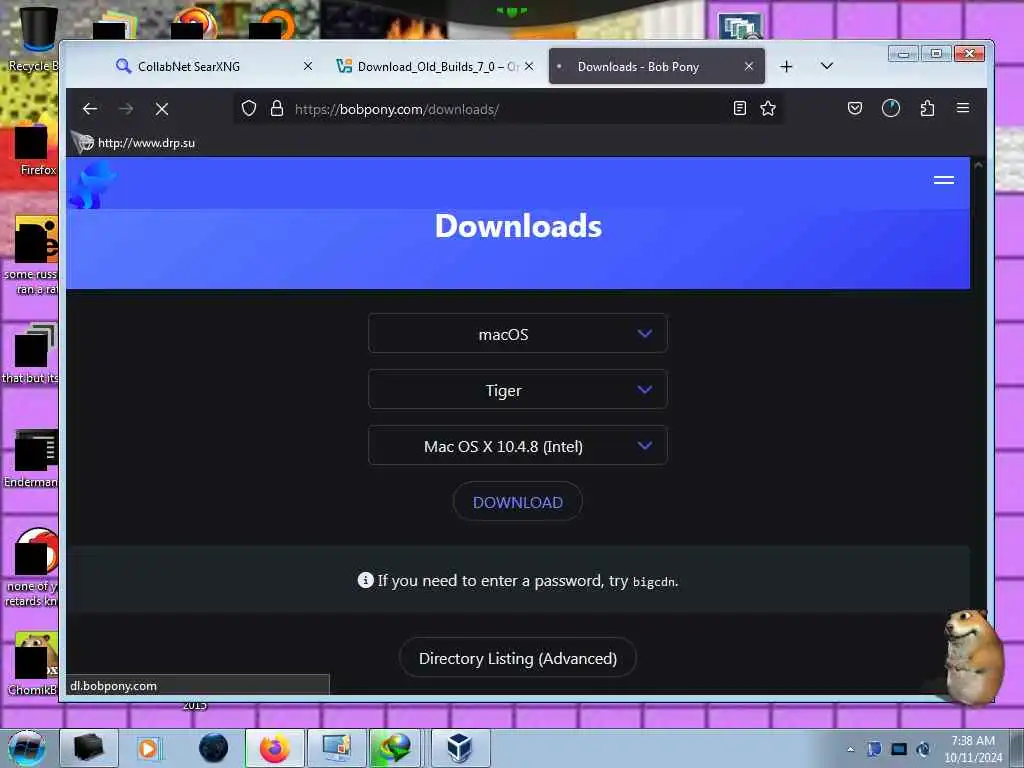
Task: Click the Firefox taskbar button
Action: coord(274,748)
